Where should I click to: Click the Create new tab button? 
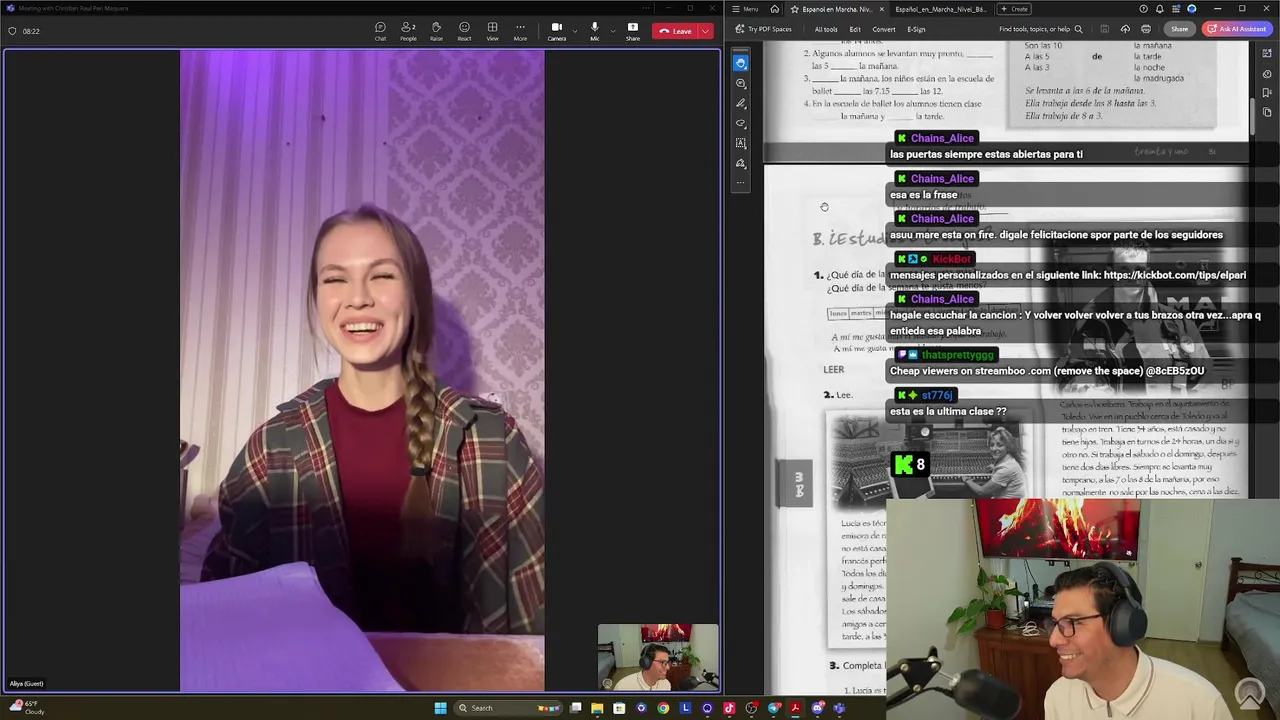point(1015,9)
